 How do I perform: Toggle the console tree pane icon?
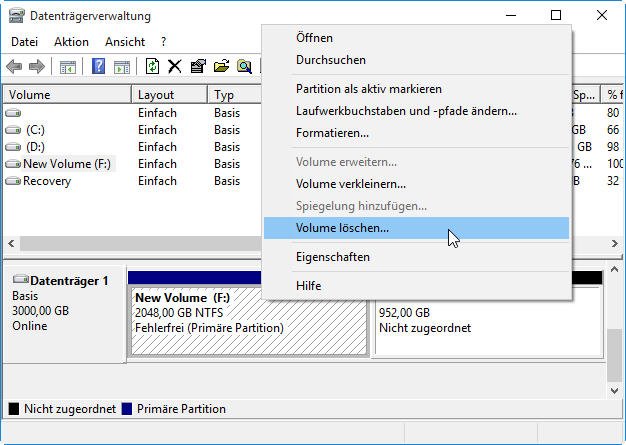(68, 67)
